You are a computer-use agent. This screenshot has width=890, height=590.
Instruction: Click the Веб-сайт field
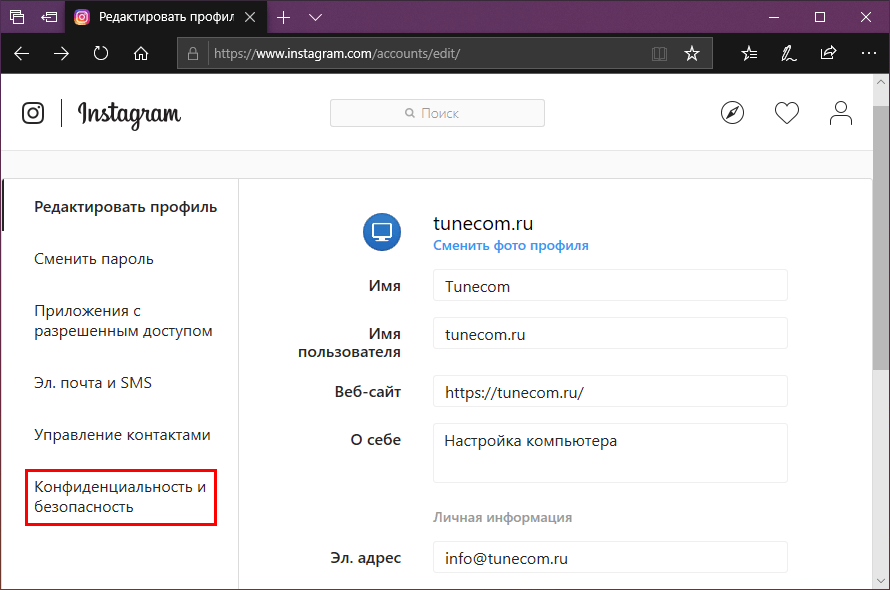(610, 391)
